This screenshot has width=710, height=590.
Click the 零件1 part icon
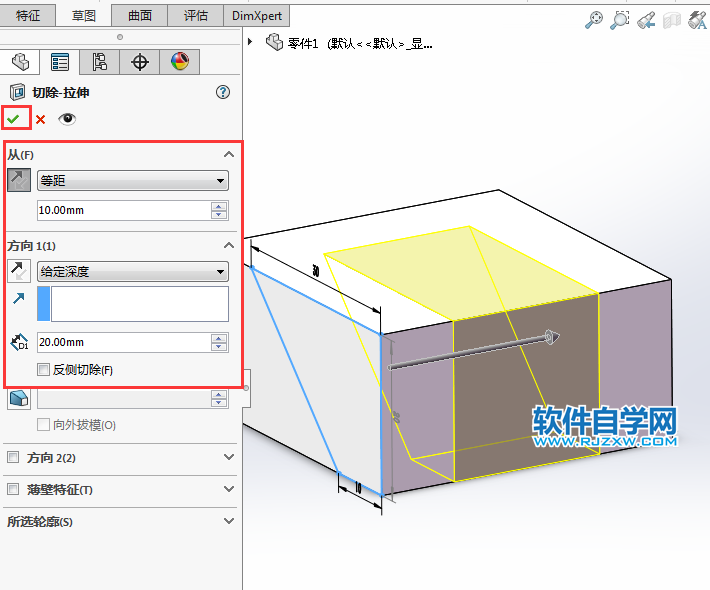[x=274, y=42]
